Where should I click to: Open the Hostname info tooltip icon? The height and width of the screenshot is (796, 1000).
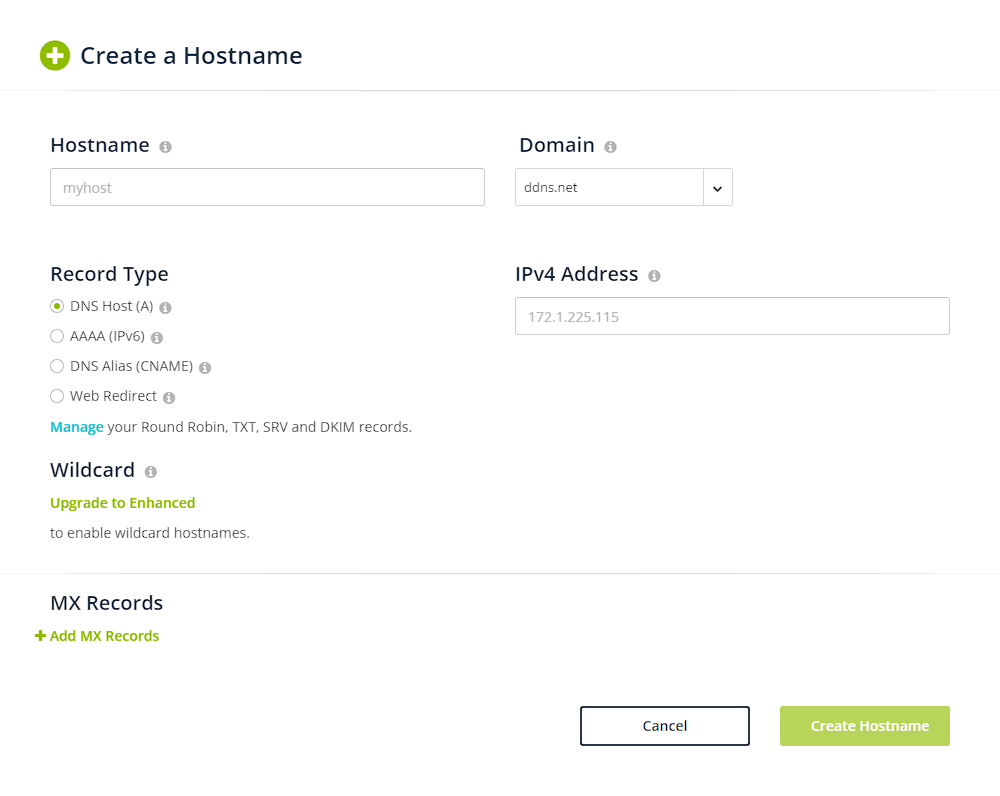click(165, 147)
